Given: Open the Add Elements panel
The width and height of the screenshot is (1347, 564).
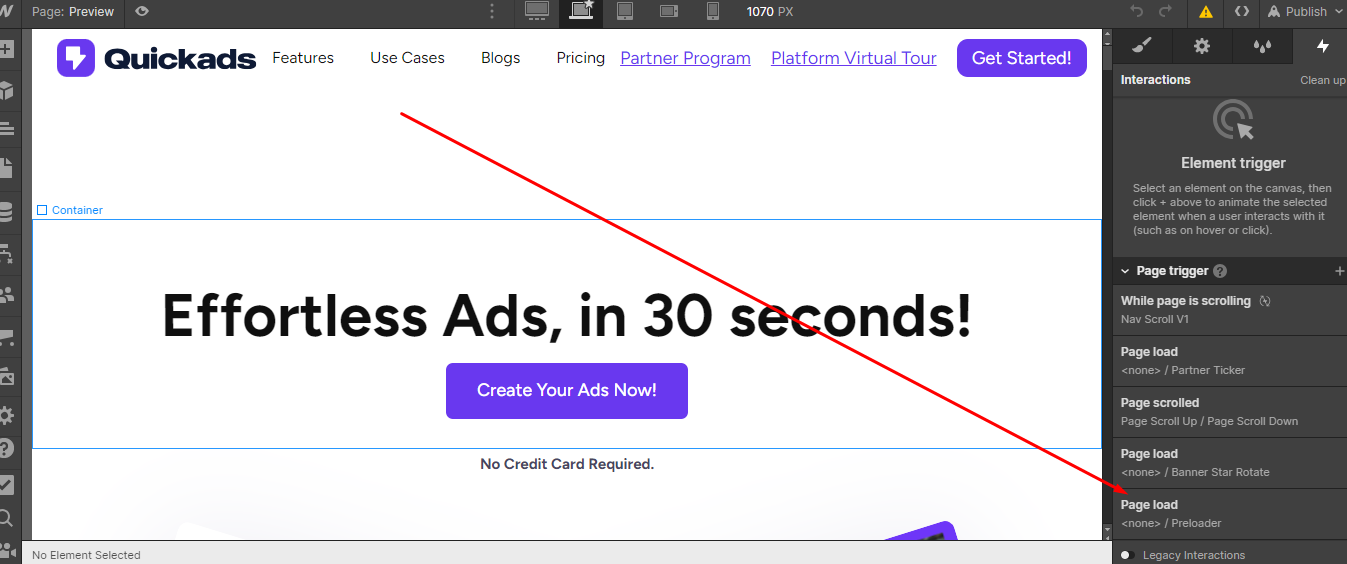Looking at the screenshot, I should 7,49.
